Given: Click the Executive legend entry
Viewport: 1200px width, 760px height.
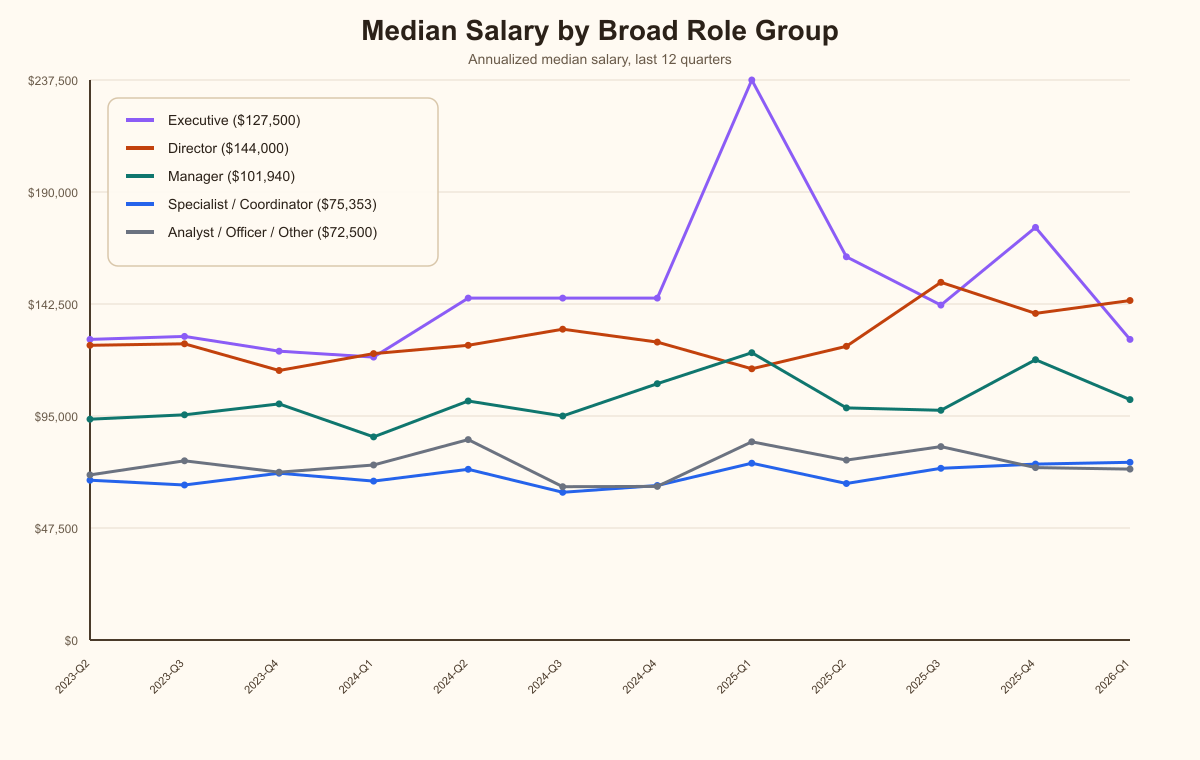Looking at the screenshot, I should (234, 120).
